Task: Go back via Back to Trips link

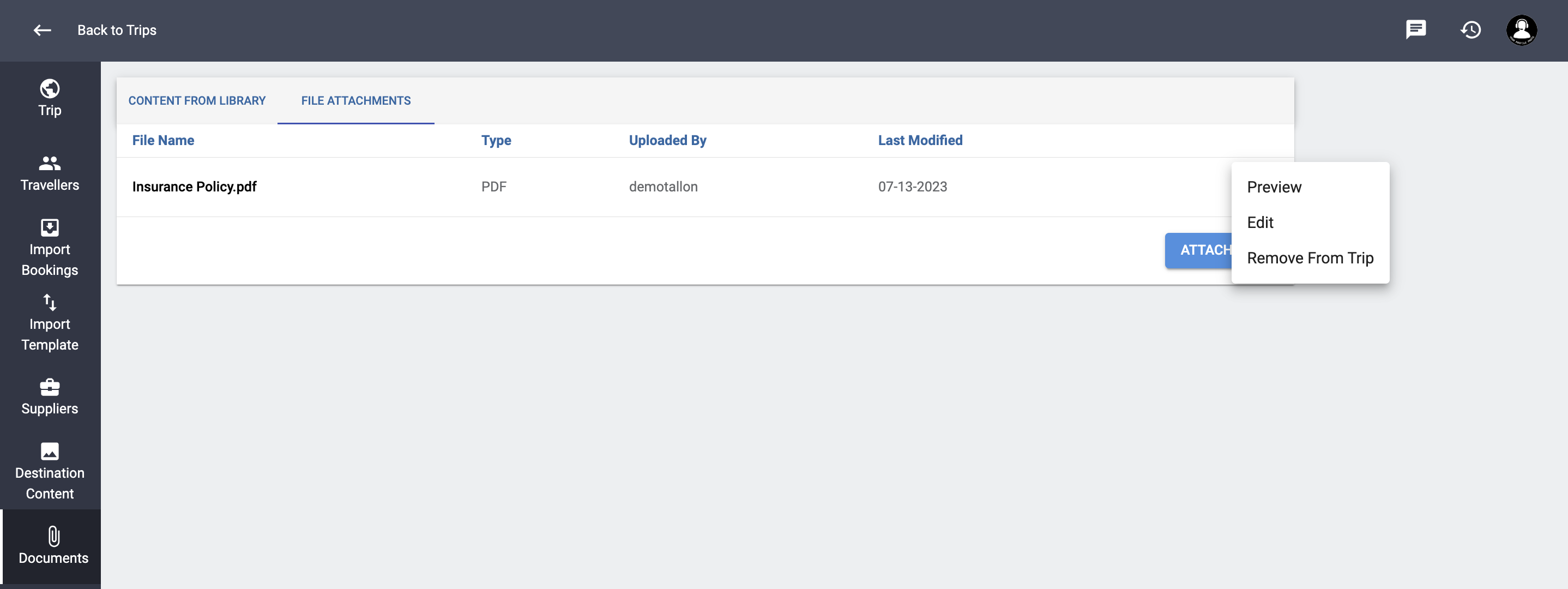Action: tap(117, 30)
